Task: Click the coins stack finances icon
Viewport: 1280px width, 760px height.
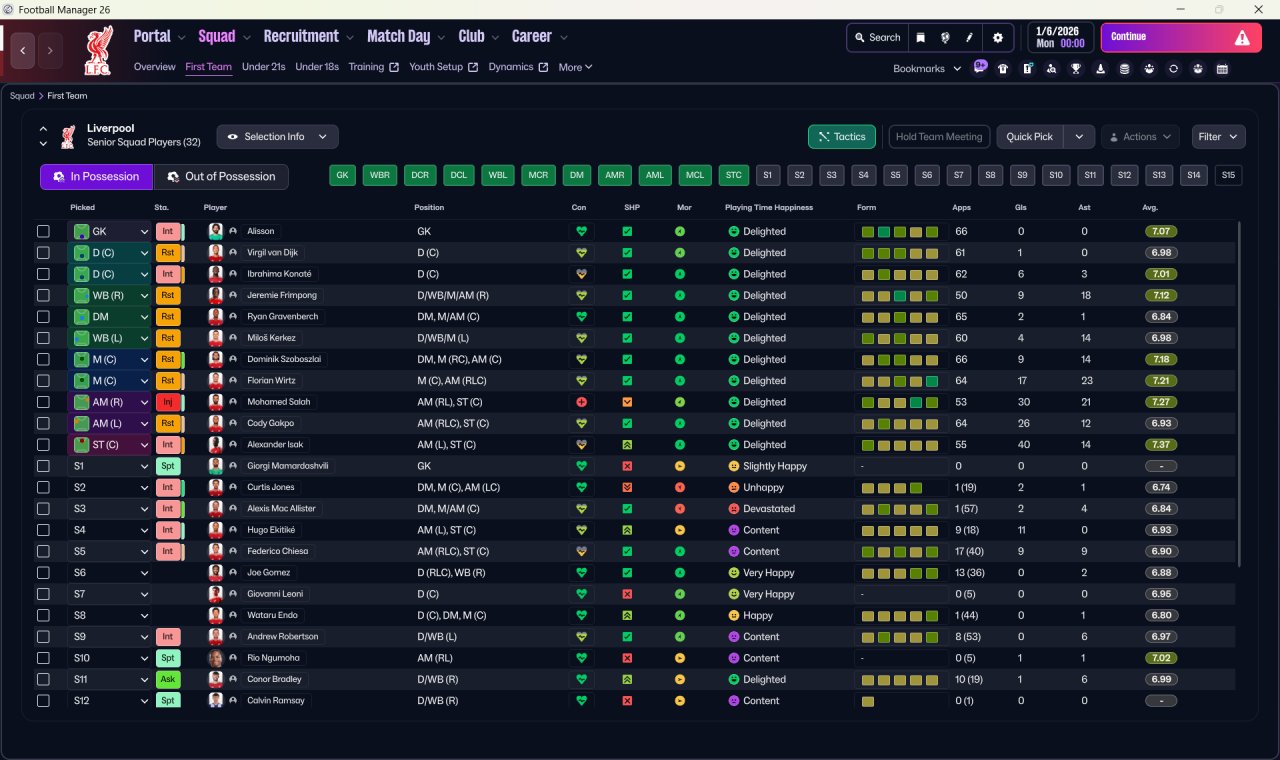Action: [1125, 69]
